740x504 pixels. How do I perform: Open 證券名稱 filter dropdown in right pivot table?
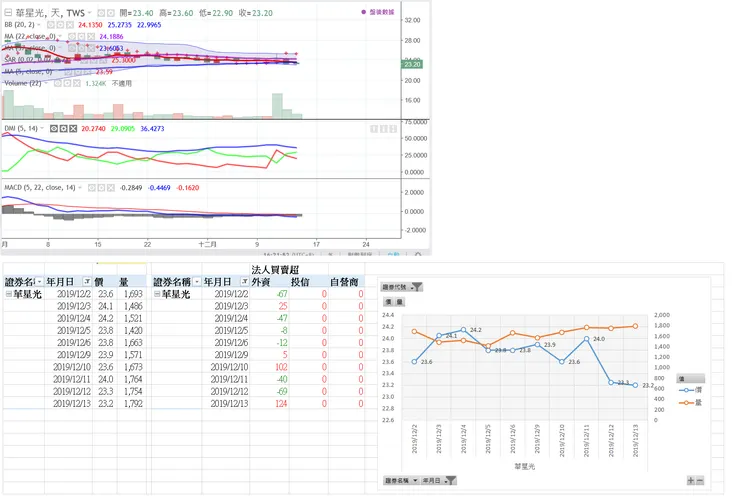click(x=197, y=282)
